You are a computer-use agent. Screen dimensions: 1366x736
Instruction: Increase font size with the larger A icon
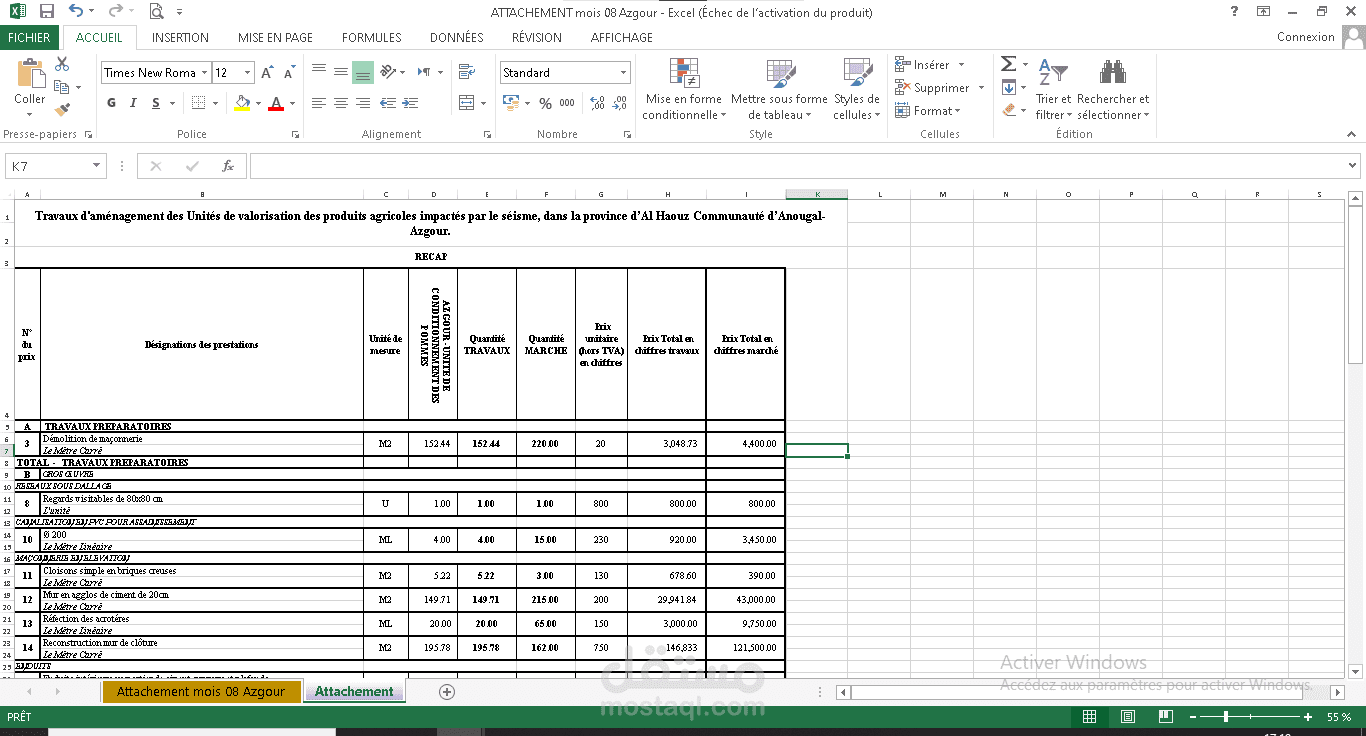[x=267, y=73]
